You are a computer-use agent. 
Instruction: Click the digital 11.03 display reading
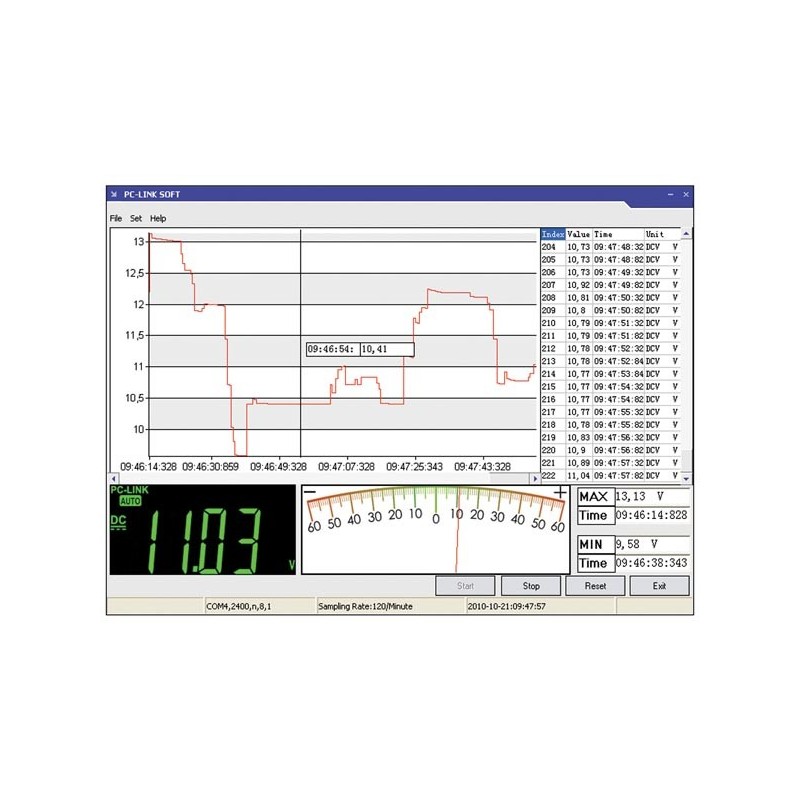pos(205,541)
